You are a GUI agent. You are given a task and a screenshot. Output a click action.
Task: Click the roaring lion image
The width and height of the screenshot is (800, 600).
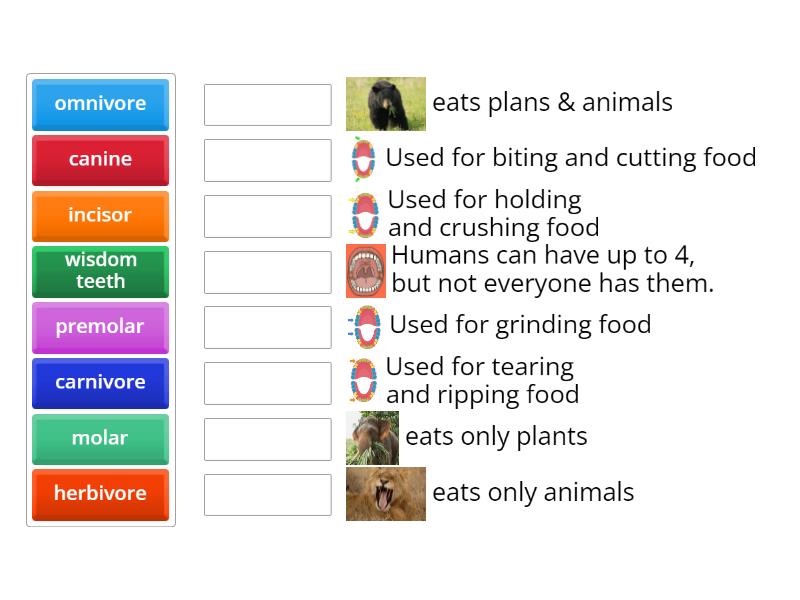(x=385, y=494)
